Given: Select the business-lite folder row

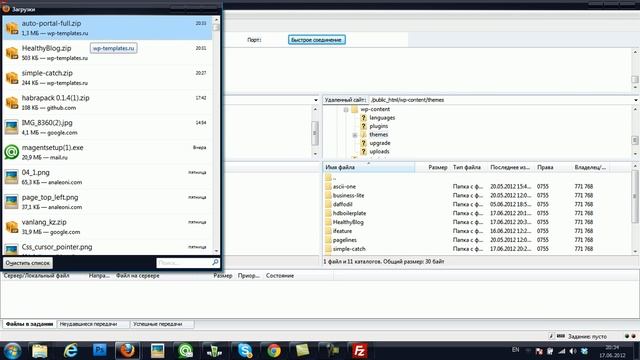Looking at the screenshot, I should click(x=478, y=196).
